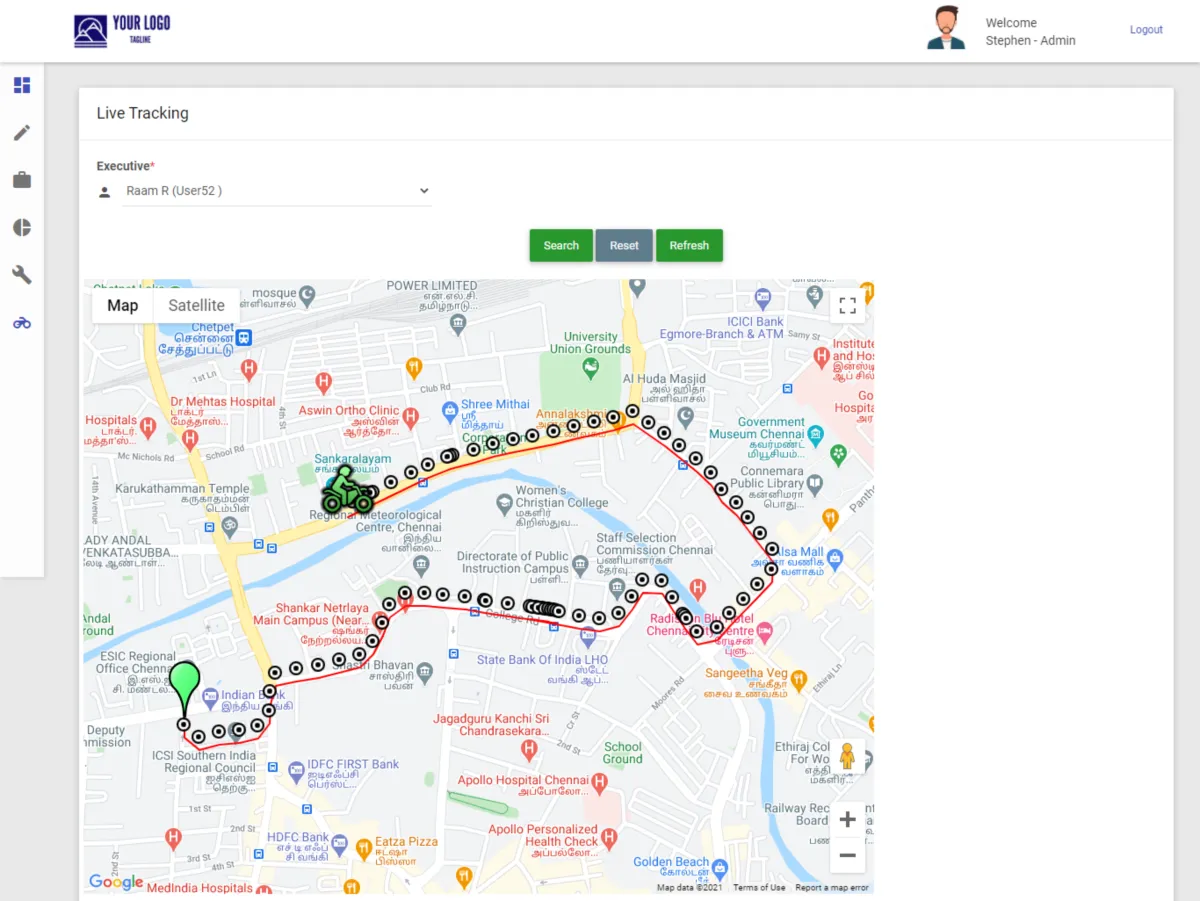Click the person icon beside Executive dropdown
Screen dimensions: 1200x901
point(105,192)
